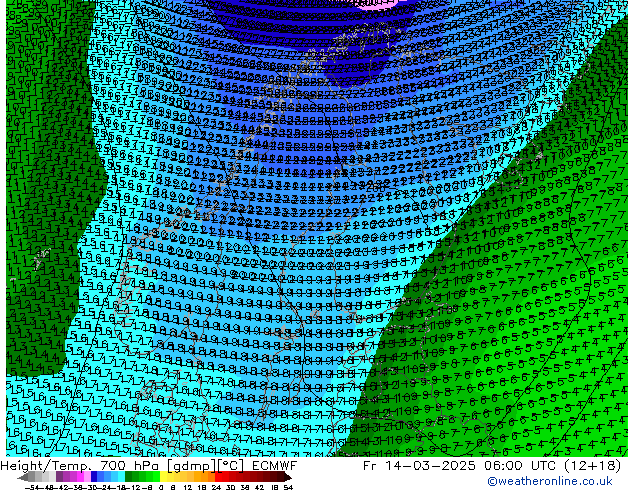
Task: Select the gray arrow at the legend's cold end
Action: [x=23, y=477]
